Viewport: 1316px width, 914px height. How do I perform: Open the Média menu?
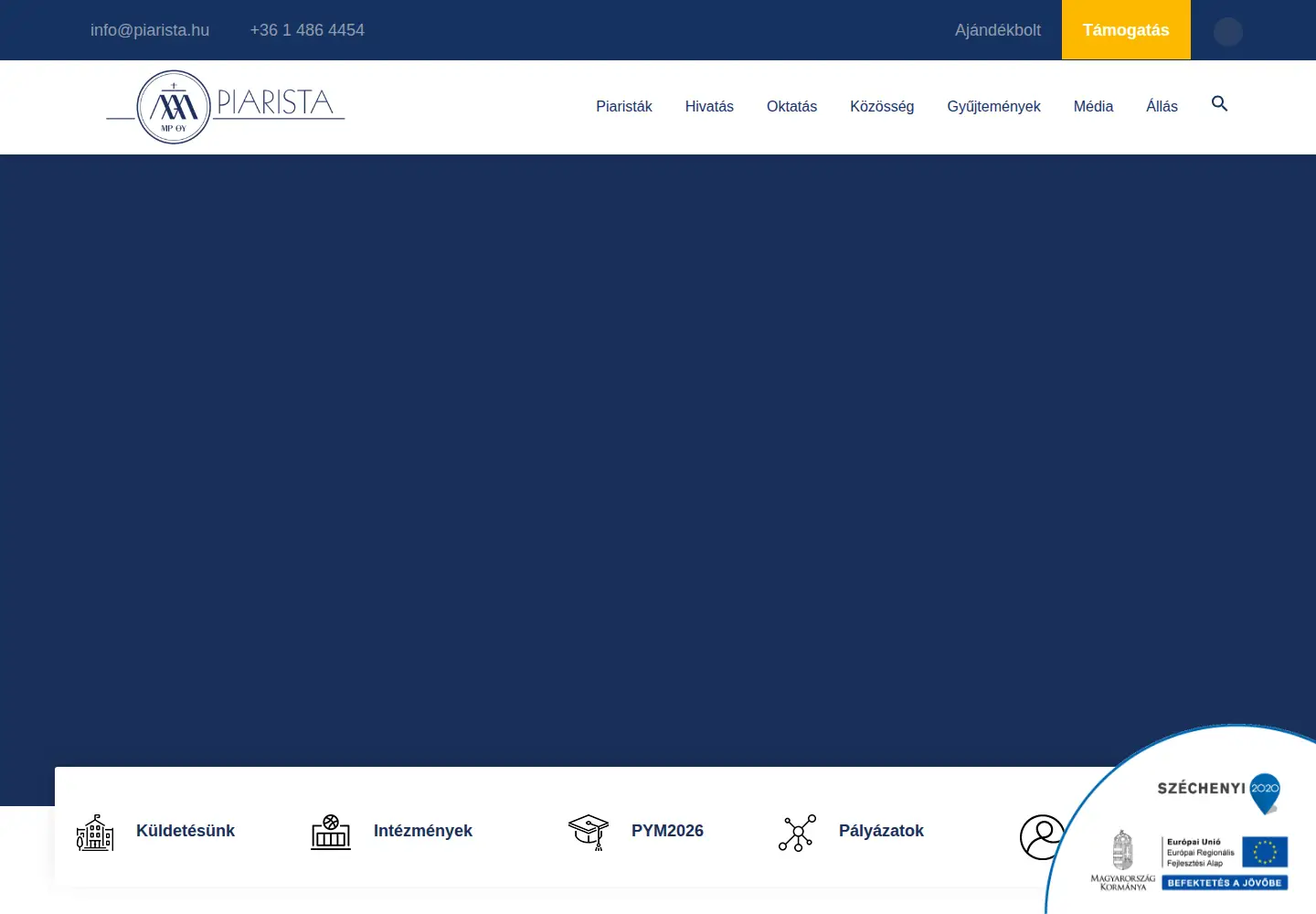pos(1093,107)
